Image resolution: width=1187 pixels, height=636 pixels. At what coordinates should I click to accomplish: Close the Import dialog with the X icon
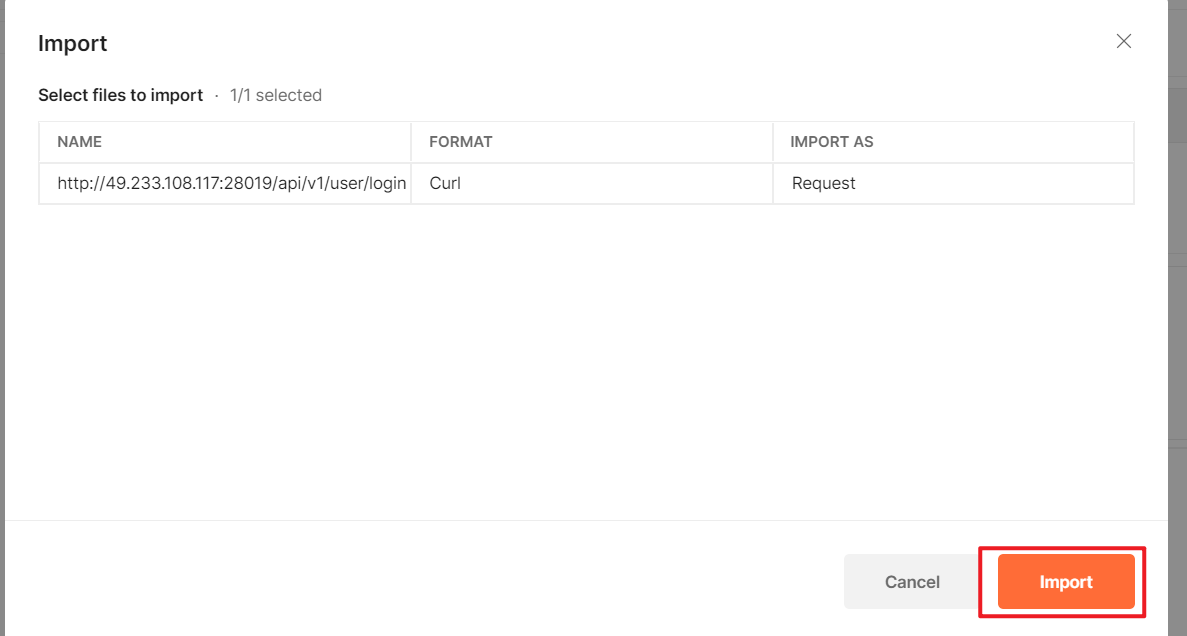tap(1124, 41)
